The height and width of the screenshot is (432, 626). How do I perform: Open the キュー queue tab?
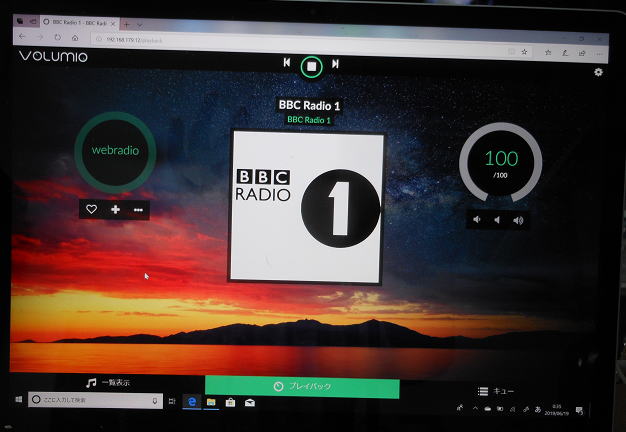tap(495, 391)
